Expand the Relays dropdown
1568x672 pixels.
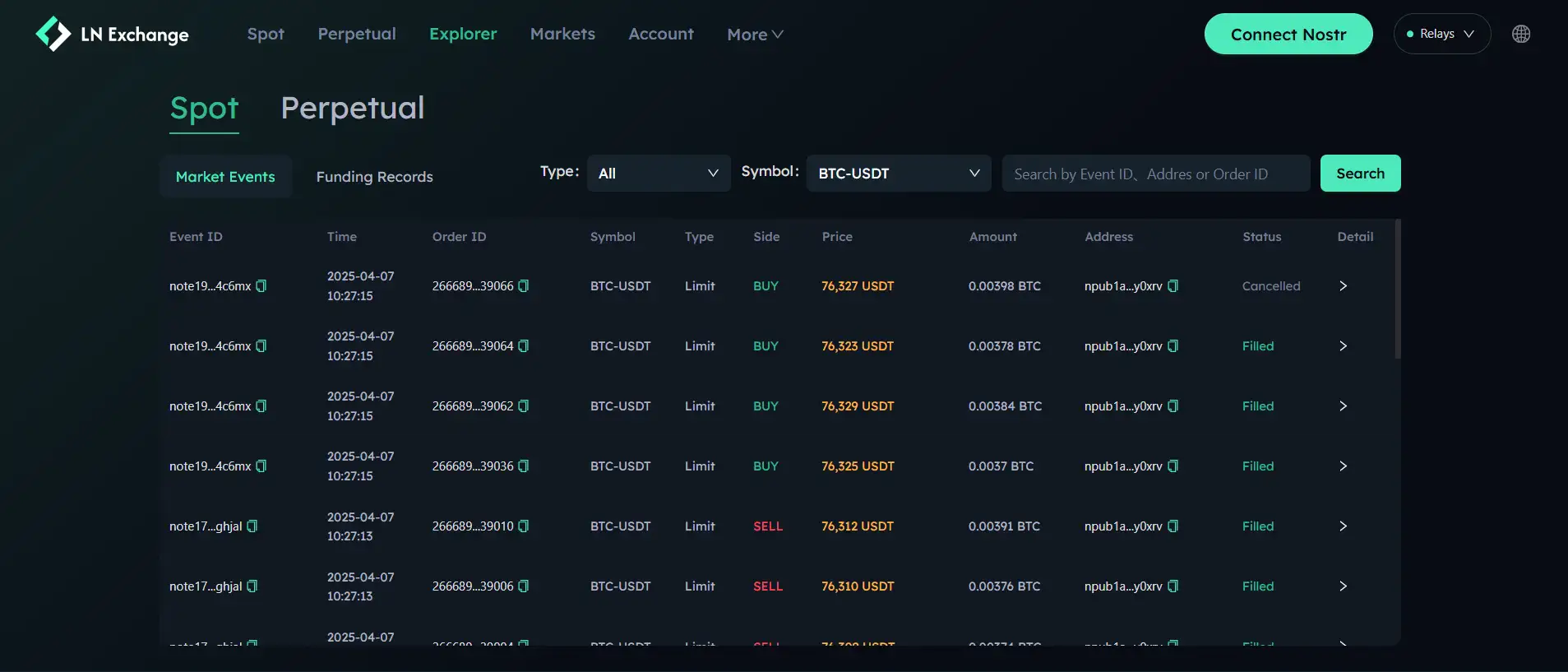1441,34
